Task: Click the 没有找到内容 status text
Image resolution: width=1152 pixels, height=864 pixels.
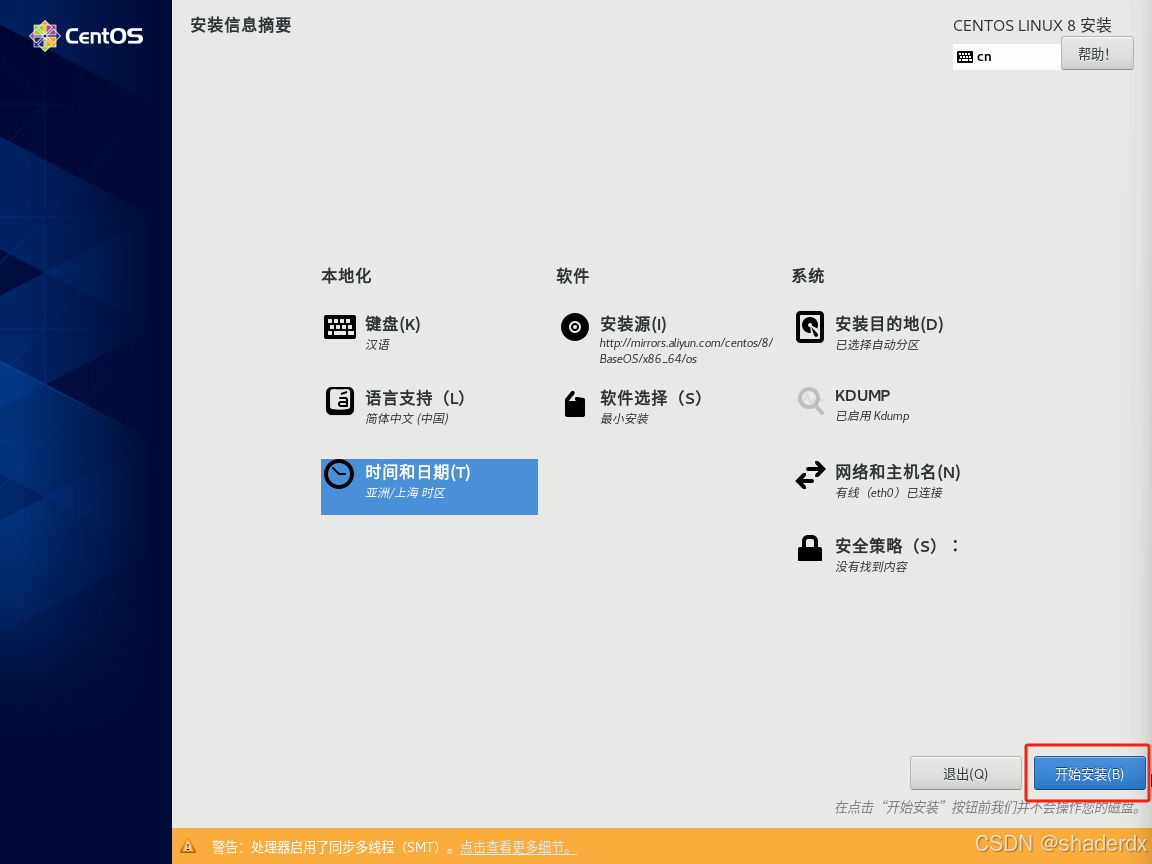Action: pos(871,566)
